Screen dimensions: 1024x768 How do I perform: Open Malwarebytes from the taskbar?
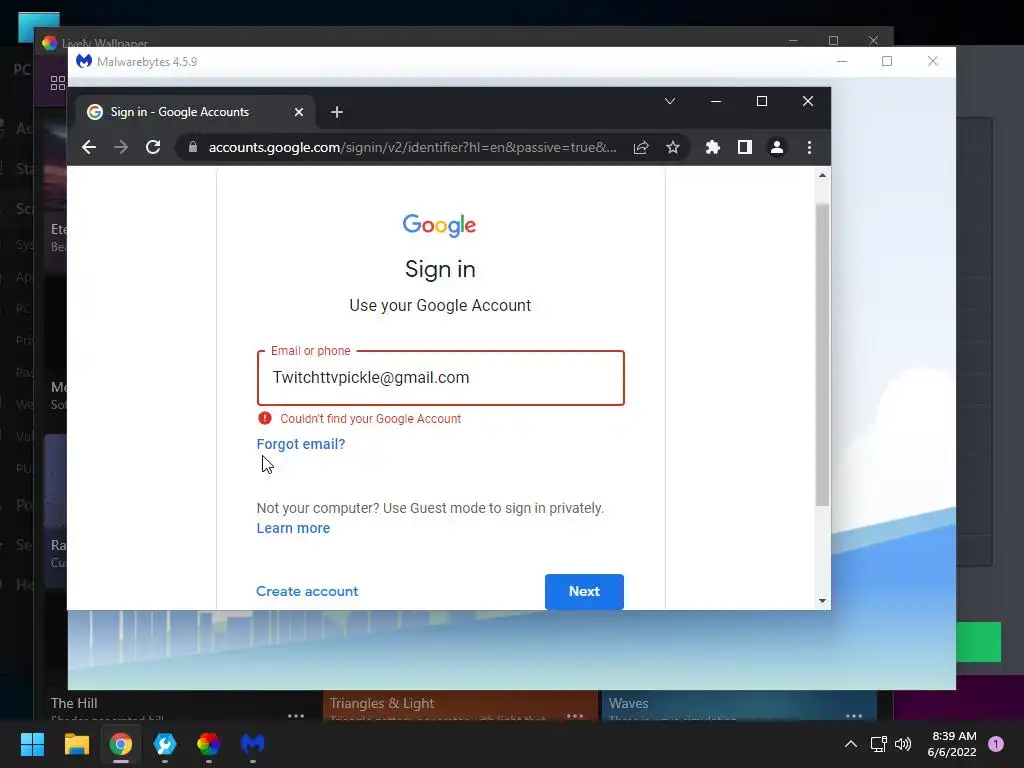click(x=253, y=744)
